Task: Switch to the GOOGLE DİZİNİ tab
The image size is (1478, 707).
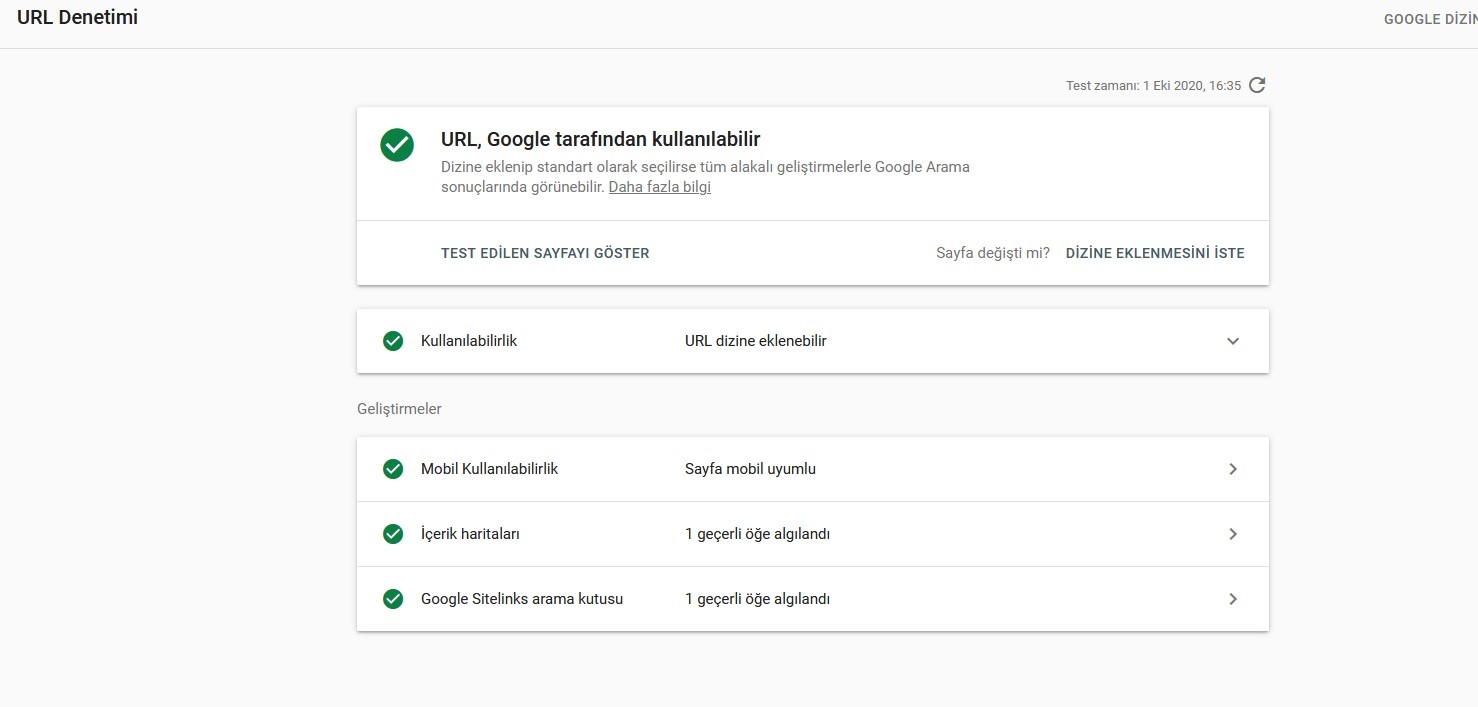Action: click(1430, 20)
